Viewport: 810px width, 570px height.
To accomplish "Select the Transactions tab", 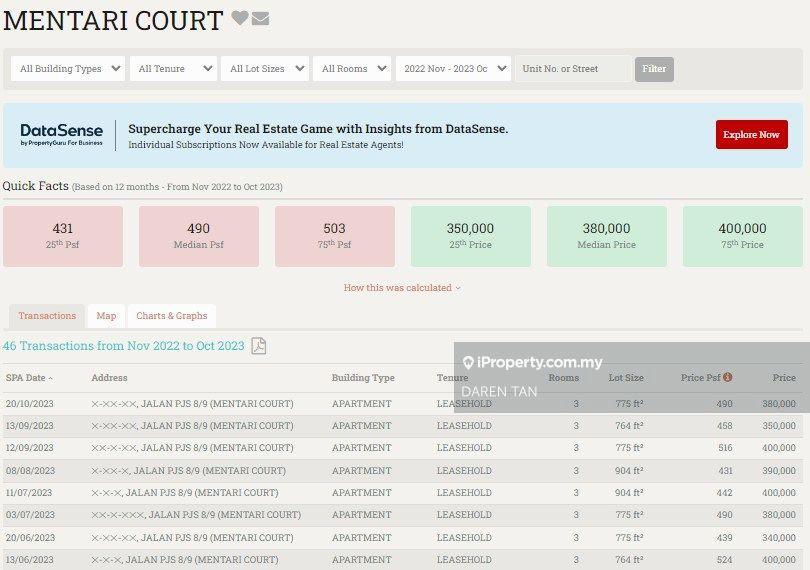I will [x=47, y=316].
